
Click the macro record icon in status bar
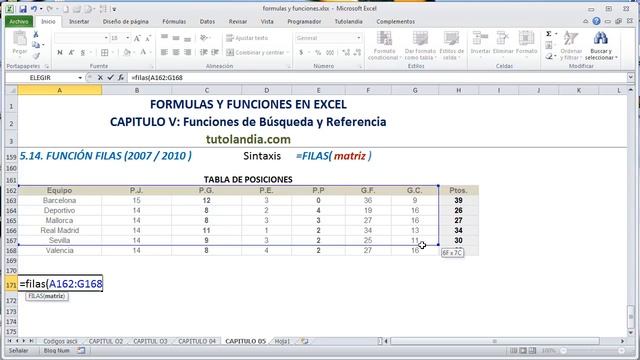tap(81, 351)
